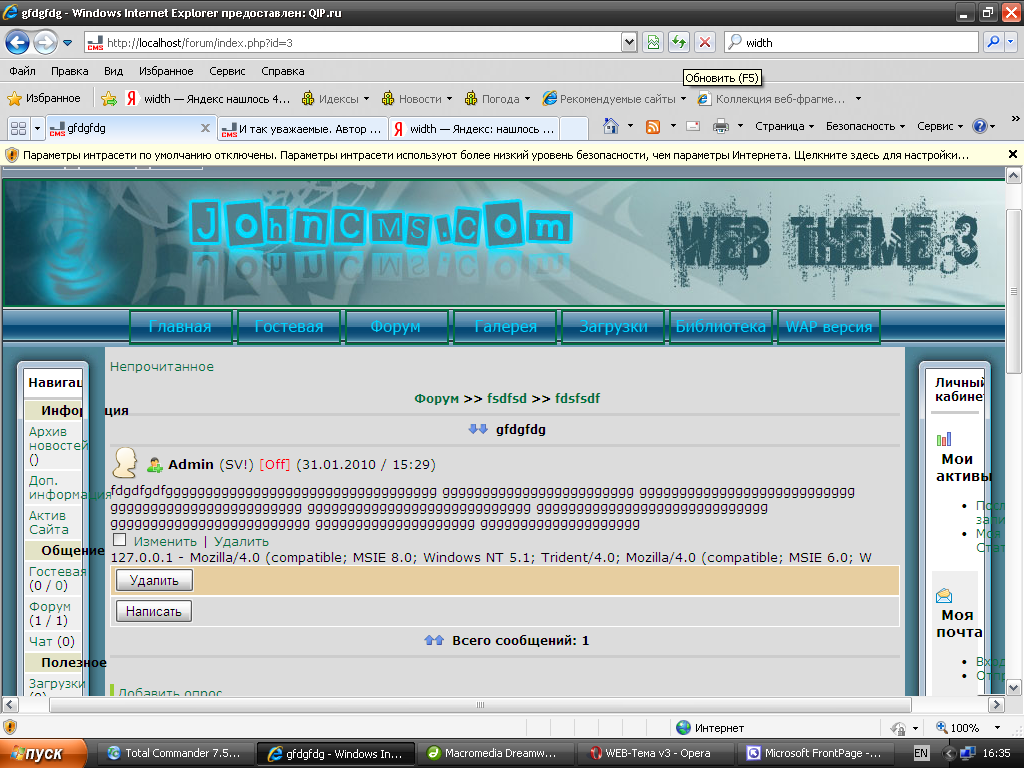Click the Refresh (F5) green arrows icon

[x=679, y=43]
